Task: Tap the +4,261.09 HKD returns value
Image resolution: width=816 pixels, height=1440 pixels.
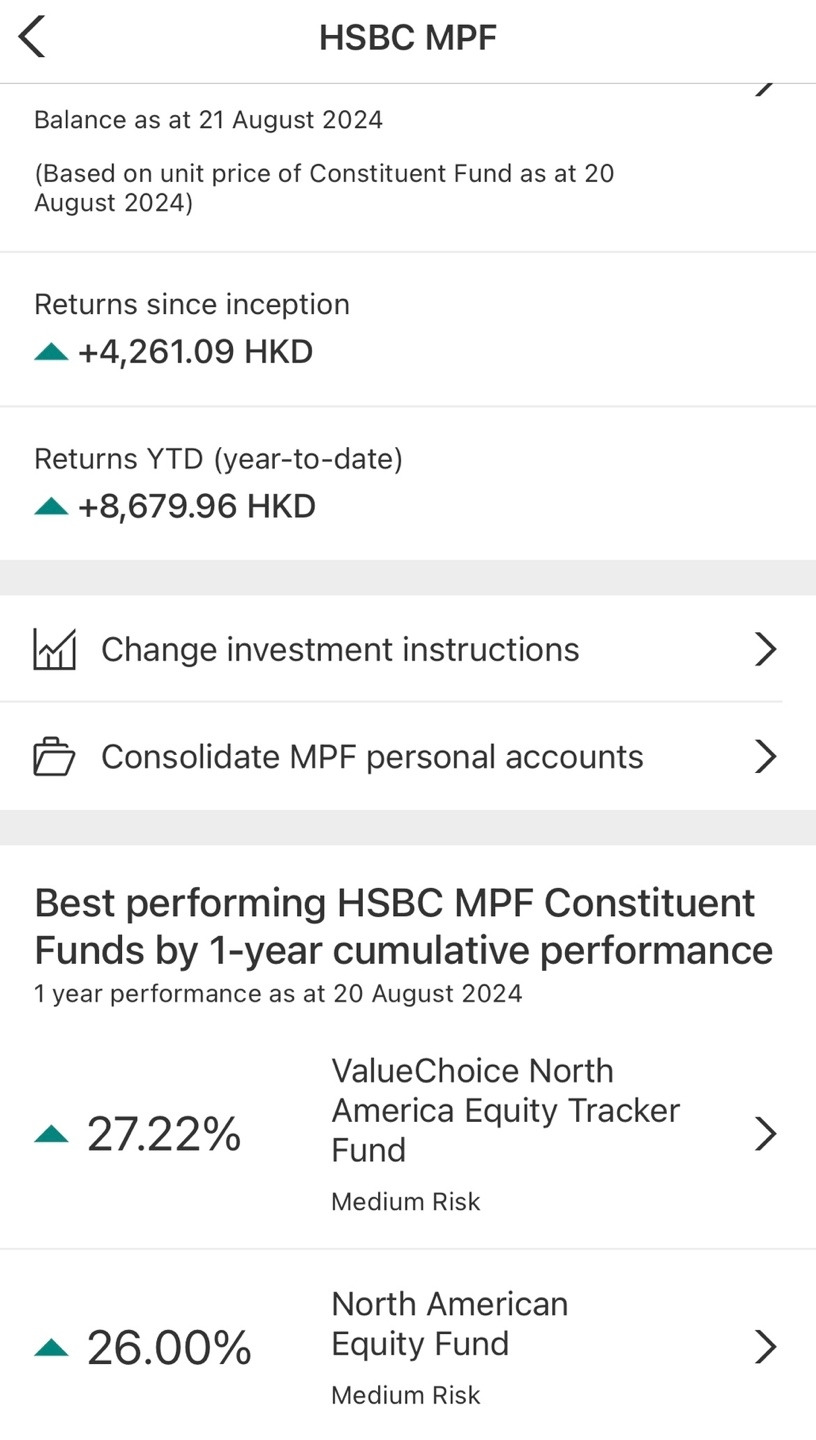Action: pyautogui.click(x=196, y=352)
